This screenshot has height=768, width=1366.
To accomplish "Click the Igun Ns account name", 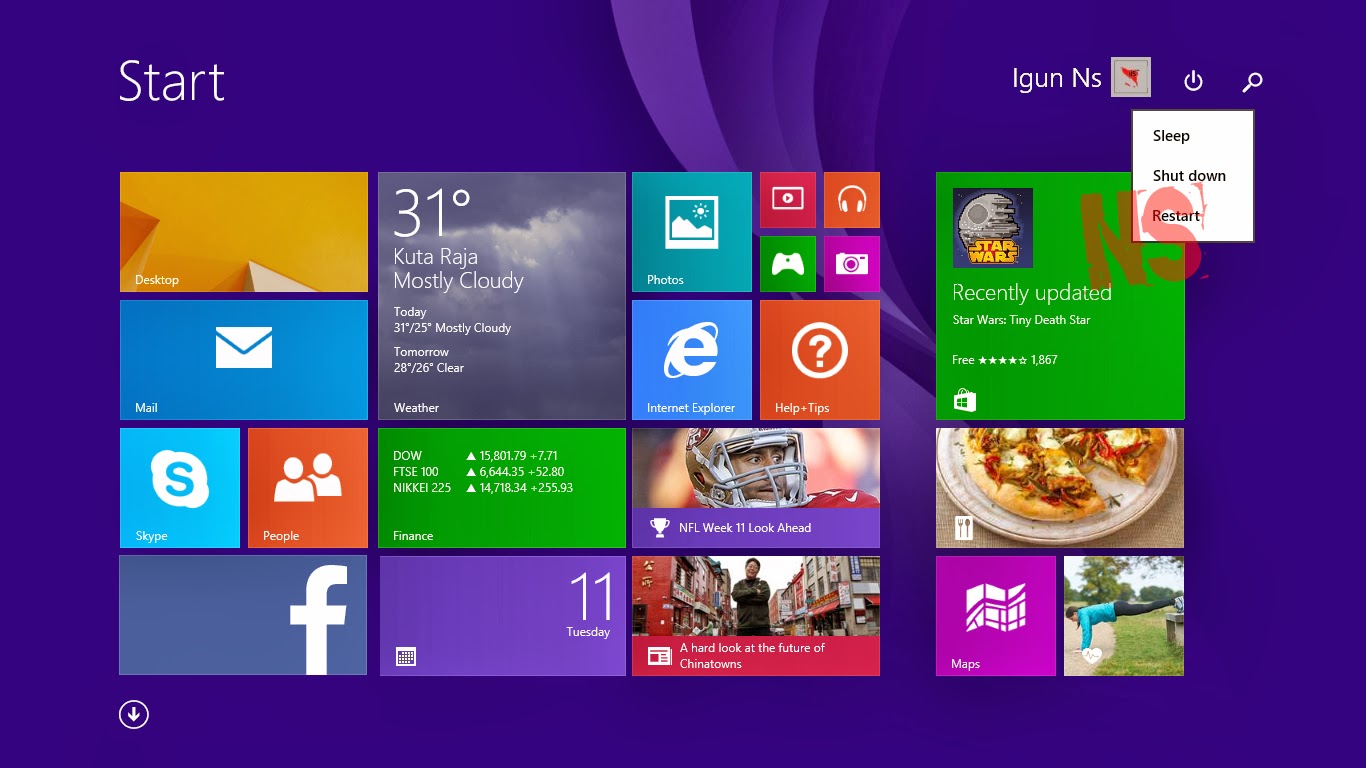I will (x=1056, y=78).
